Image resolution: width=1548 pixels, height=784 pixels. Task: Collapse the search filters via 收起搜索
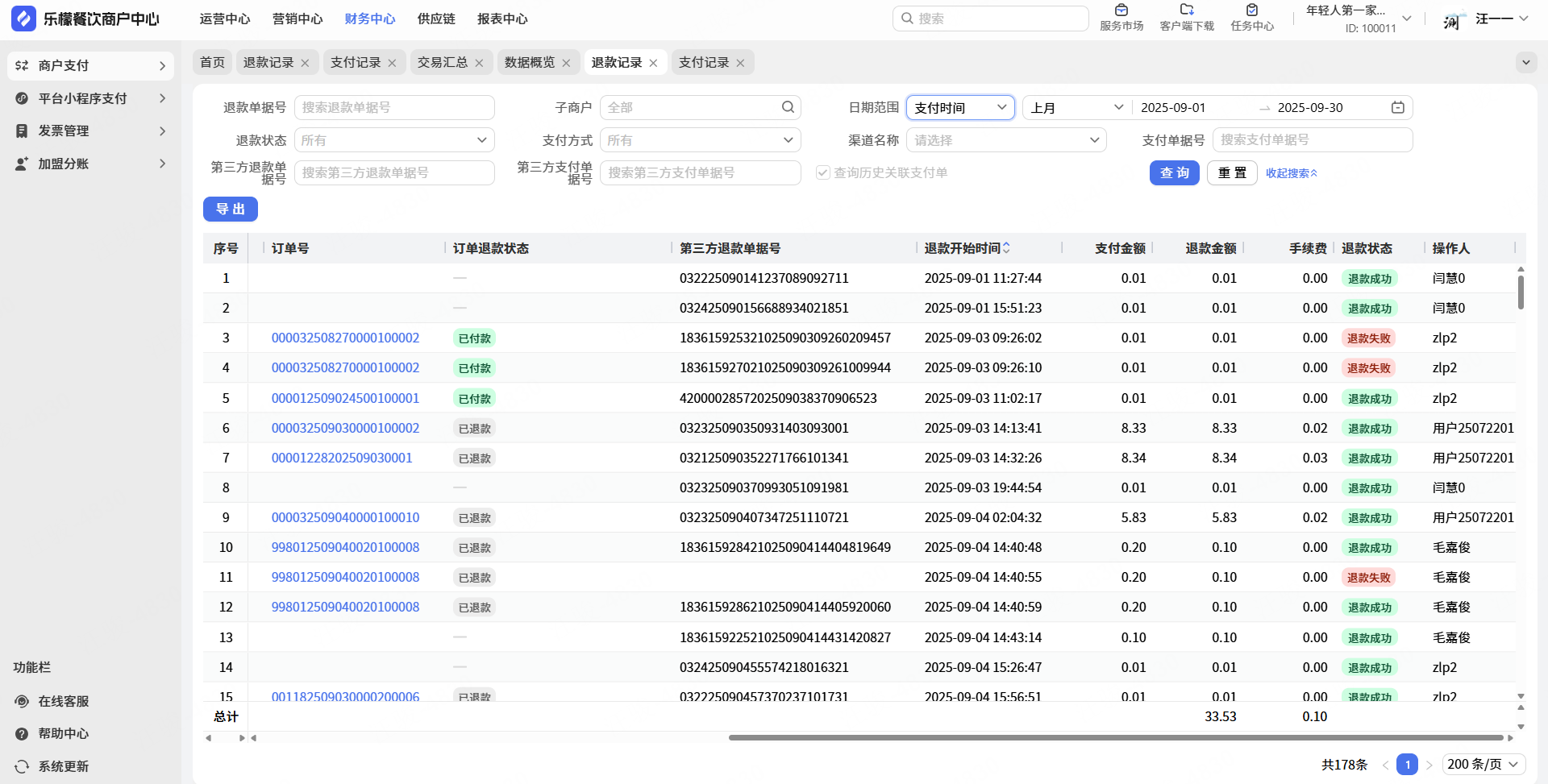click(x=1291, y=173)
